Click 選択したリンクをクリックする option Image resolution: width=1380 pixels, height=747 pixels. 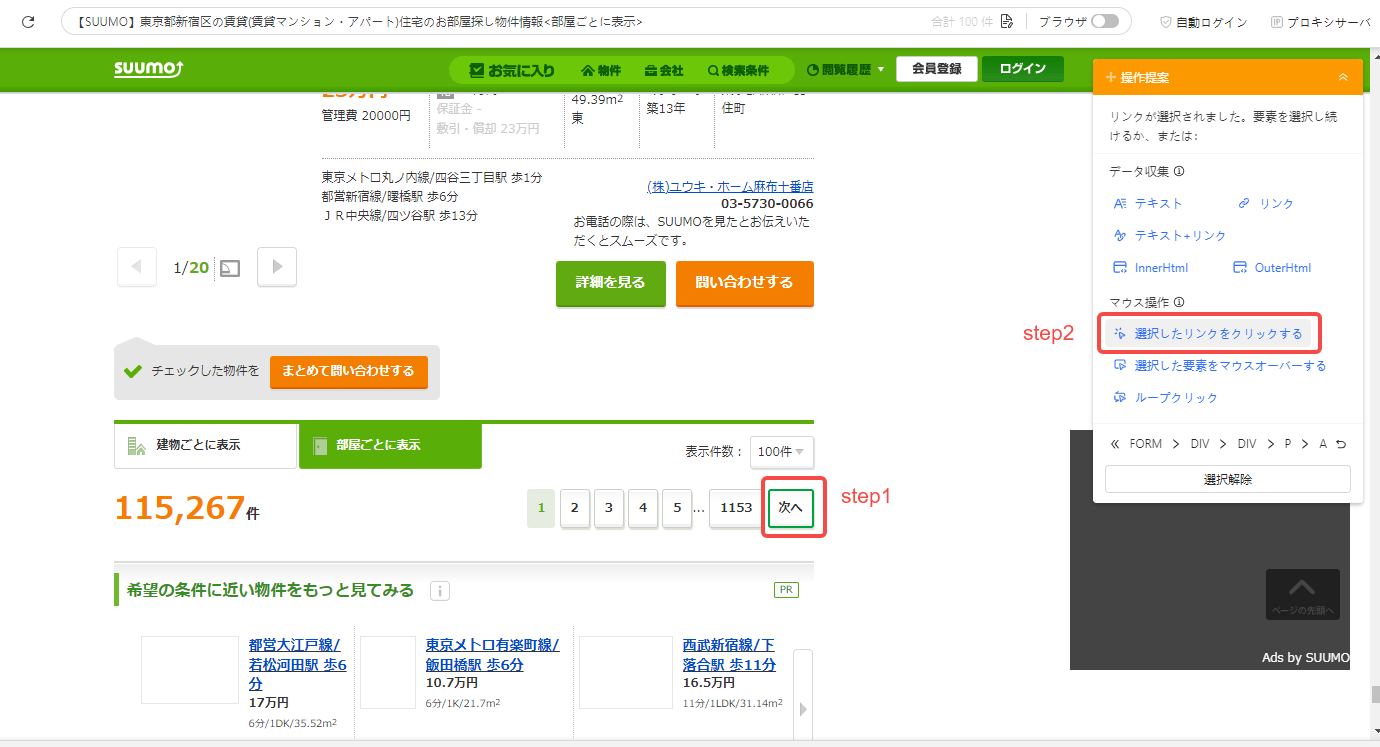(1208, 333)
